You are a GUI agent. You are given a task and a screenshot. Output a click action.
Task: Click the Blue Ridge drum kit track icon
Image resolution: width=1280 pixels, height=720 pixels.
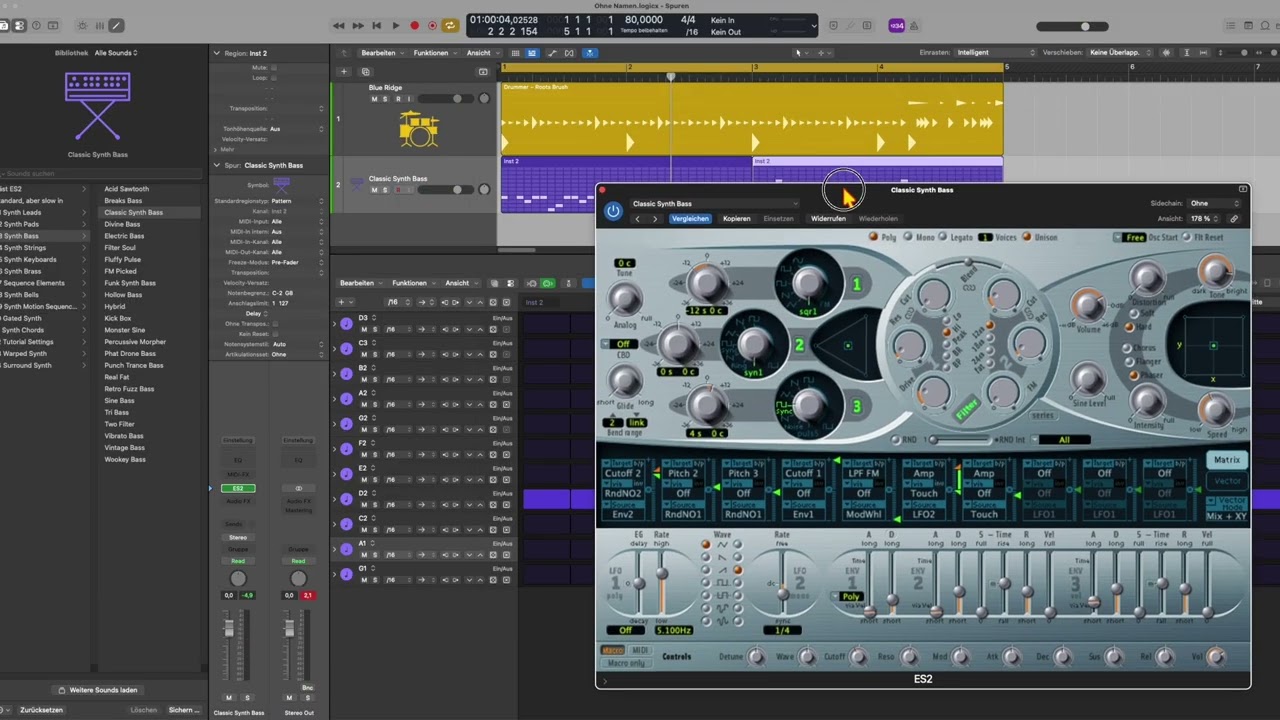pyautogui.click(x=419, y=129)
